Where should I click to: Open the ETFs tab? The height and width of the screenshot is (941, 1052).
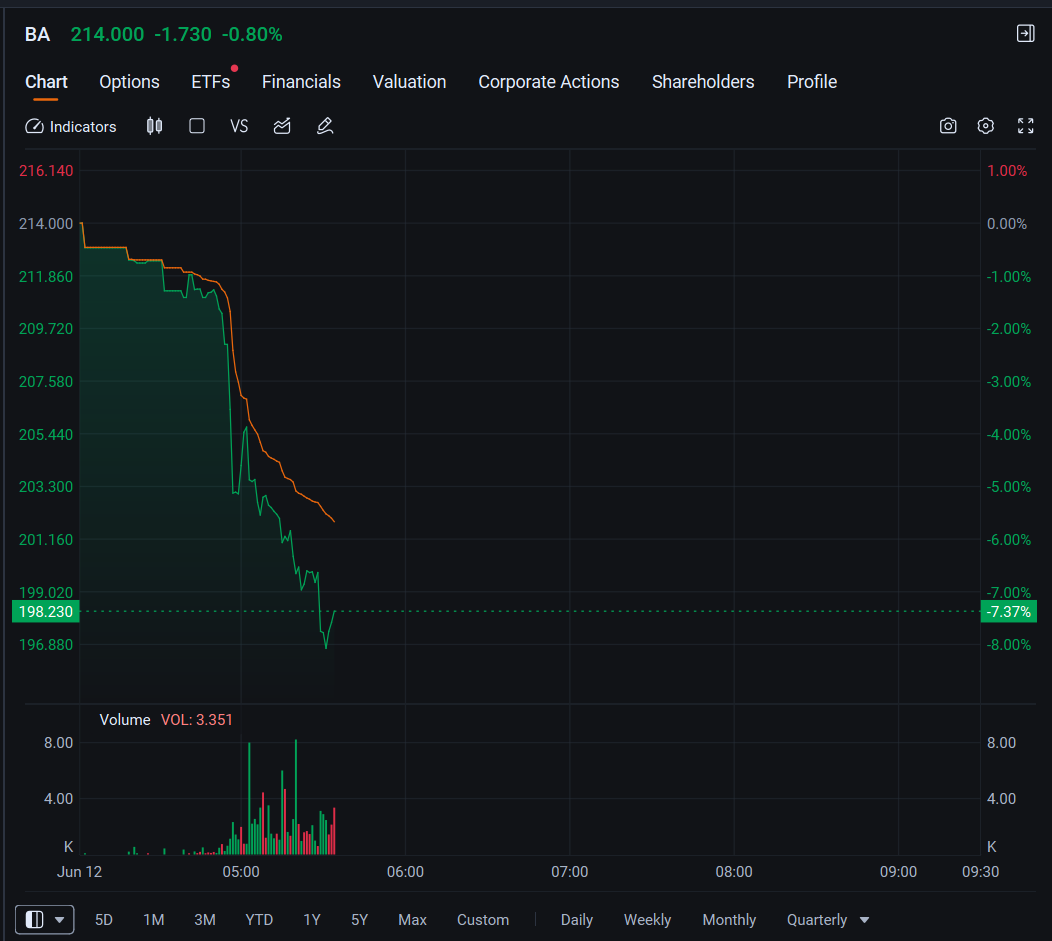tap(211, 82)
